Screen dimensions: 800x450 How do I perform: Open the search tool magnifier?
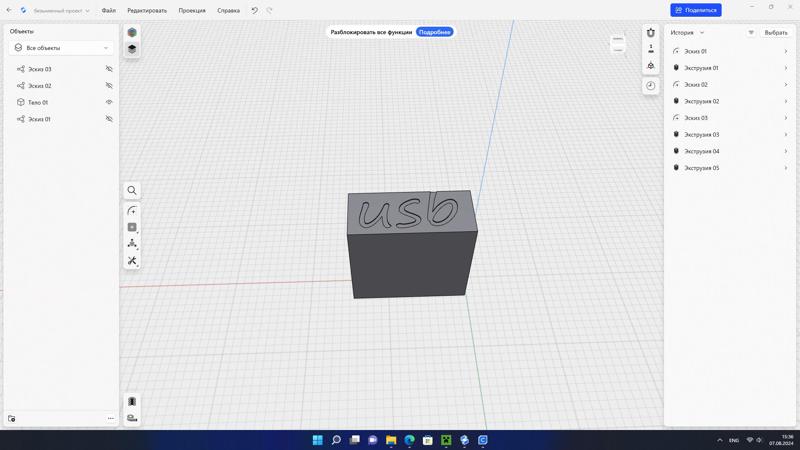click(132, 190)
